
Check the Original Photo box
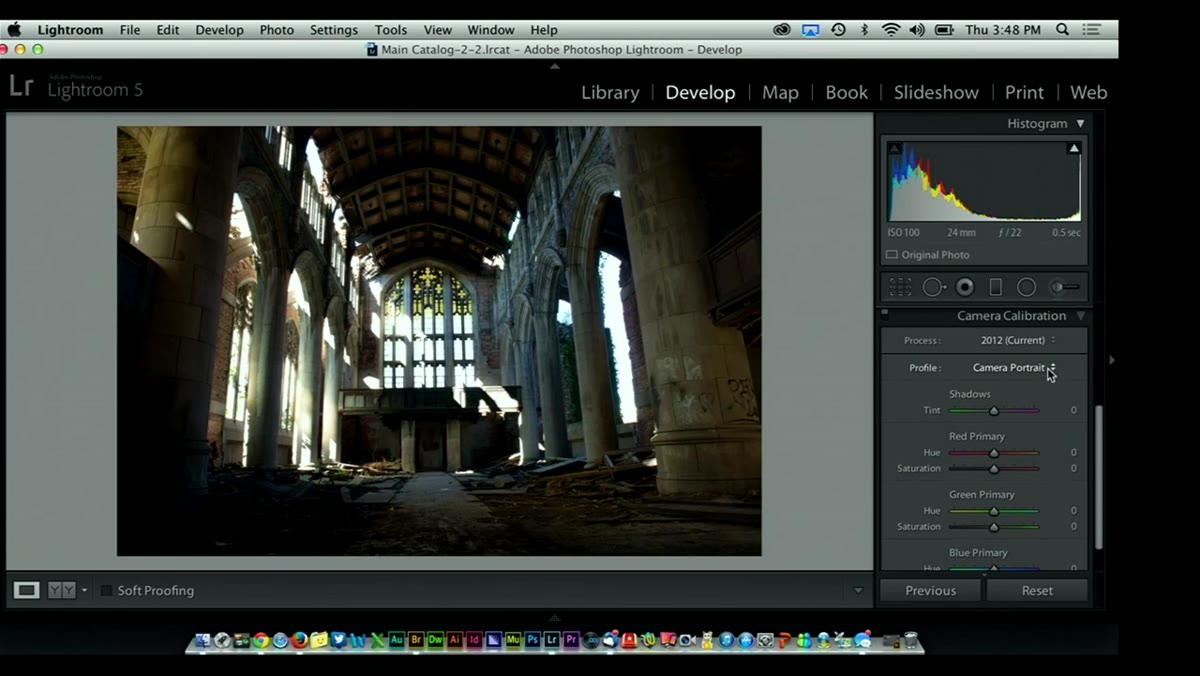coord(891,255)
